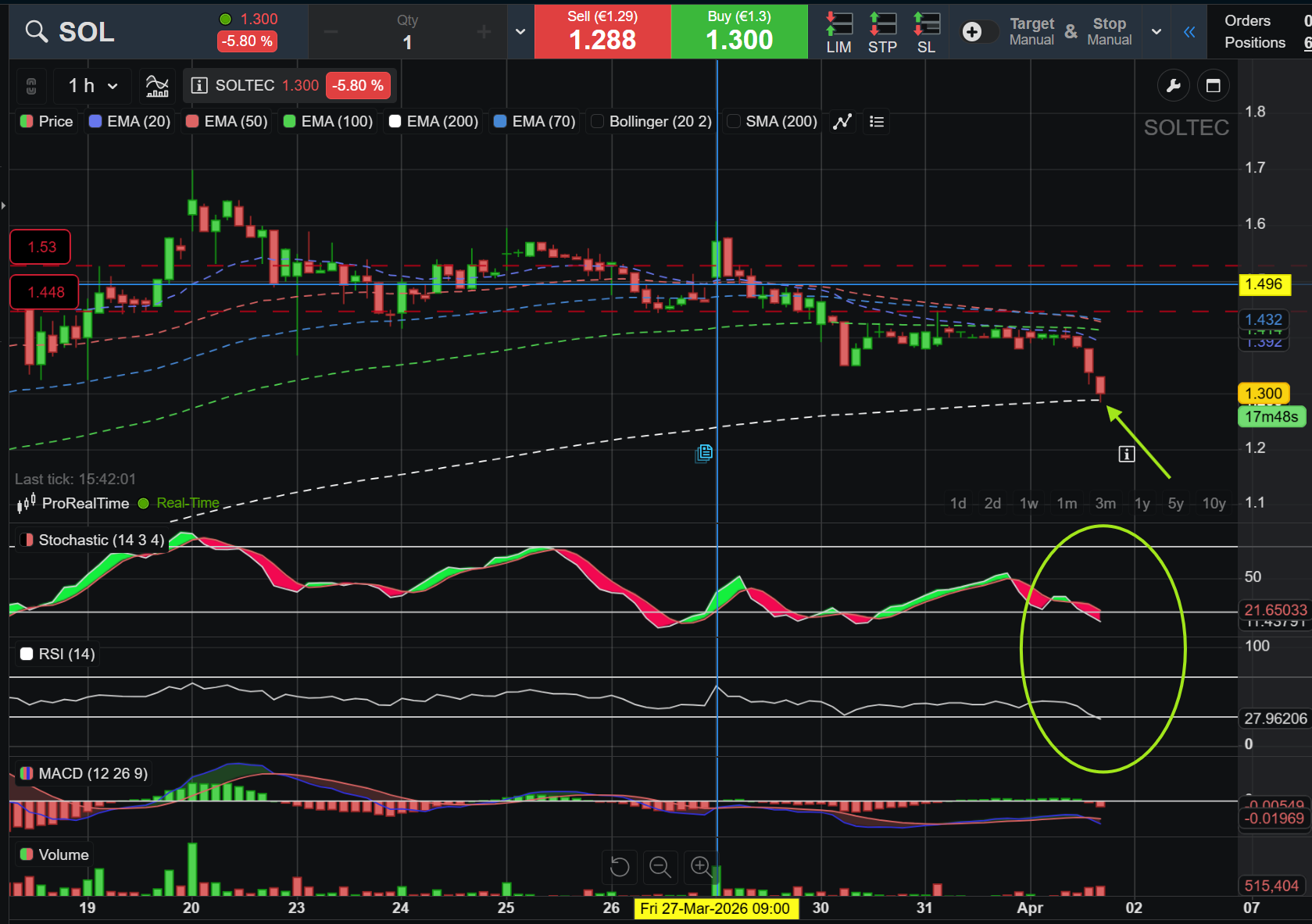Zoom out the chart with minus magnifier
Image resolution: width=1312 pixels, height=924 pixels.
[x=660, y=866]
